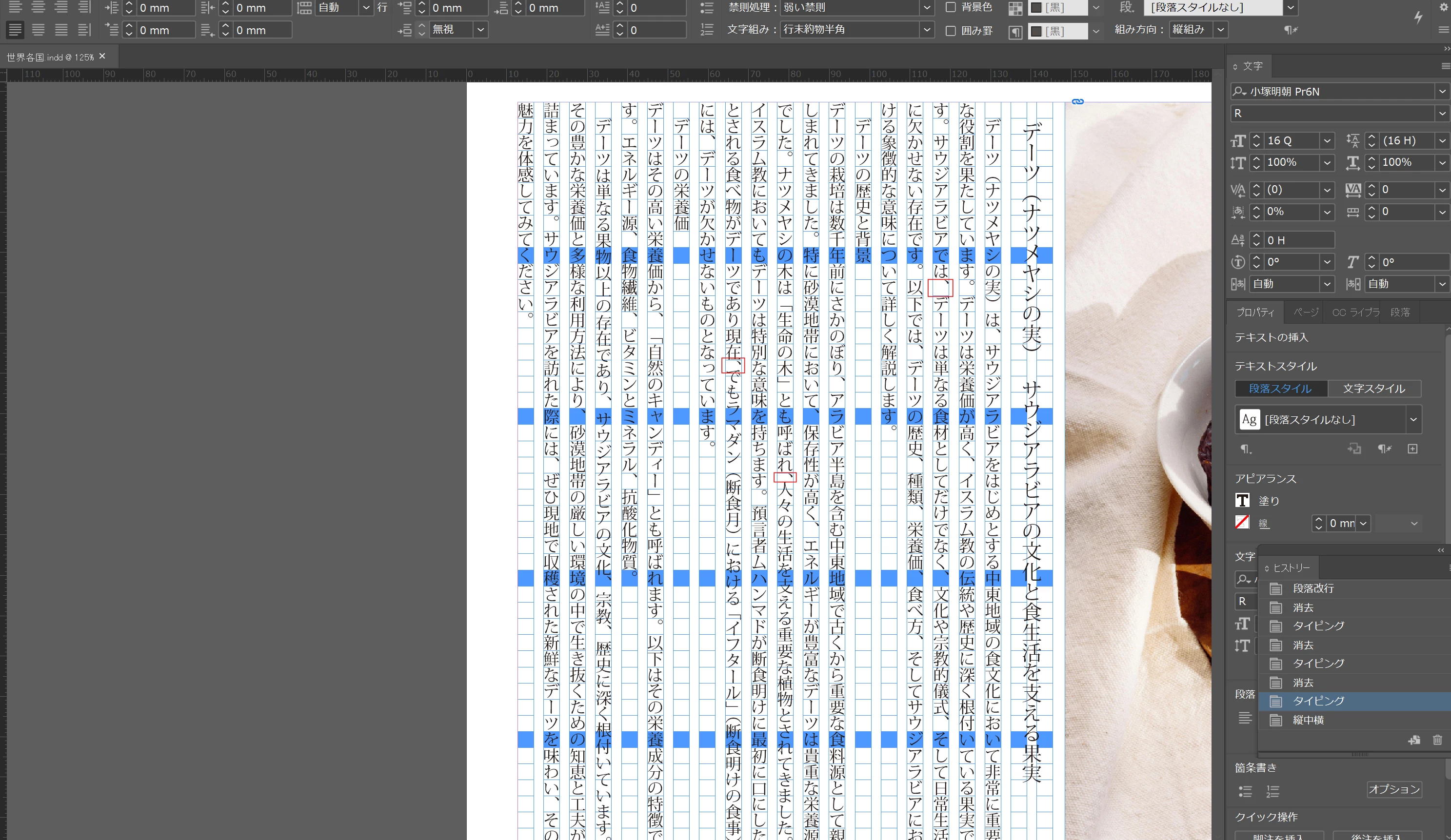Click the 16 Q font size field

click(x=1289, y=140)
